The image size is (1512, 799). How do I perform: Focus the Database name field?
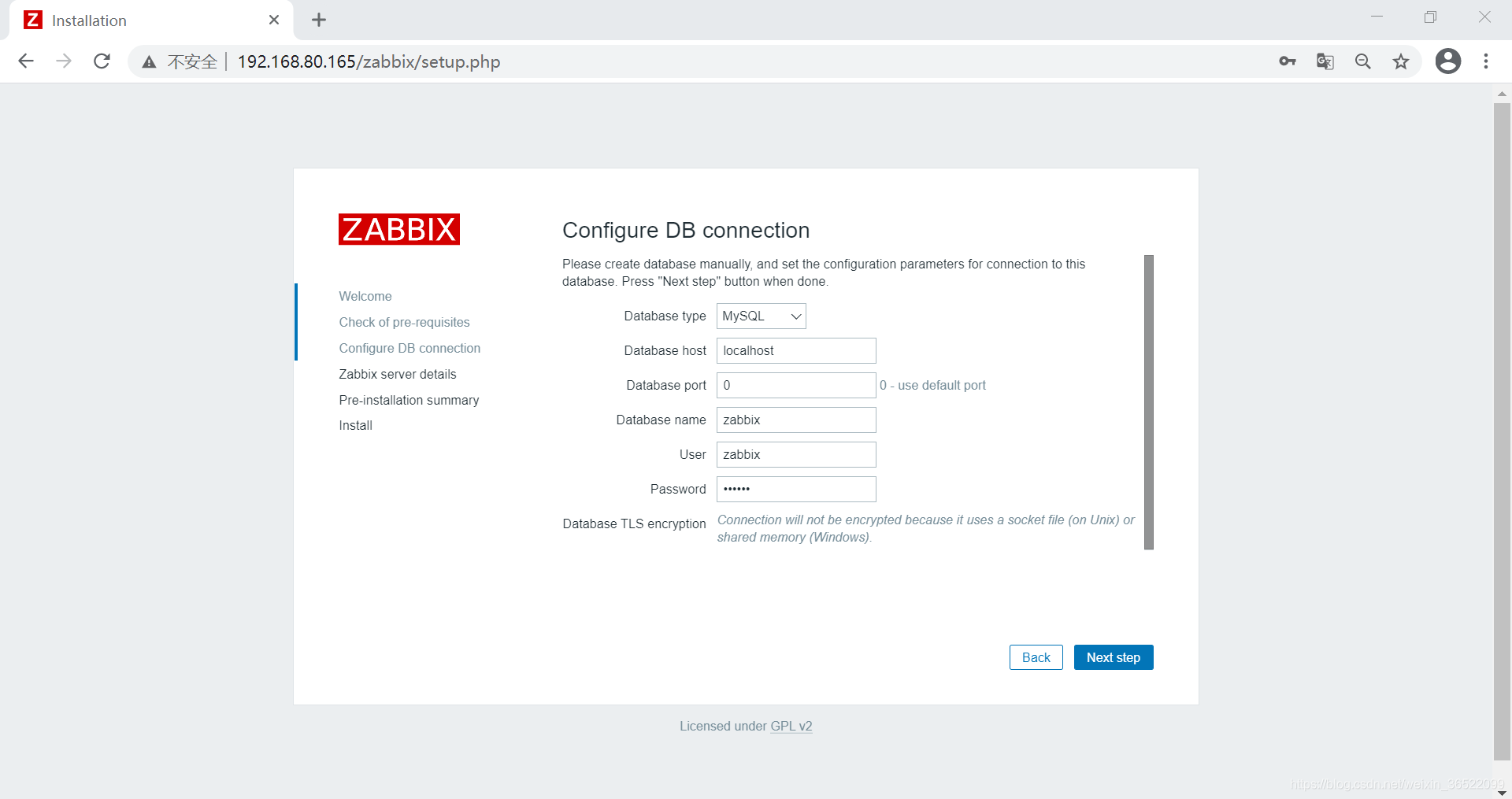796,420
